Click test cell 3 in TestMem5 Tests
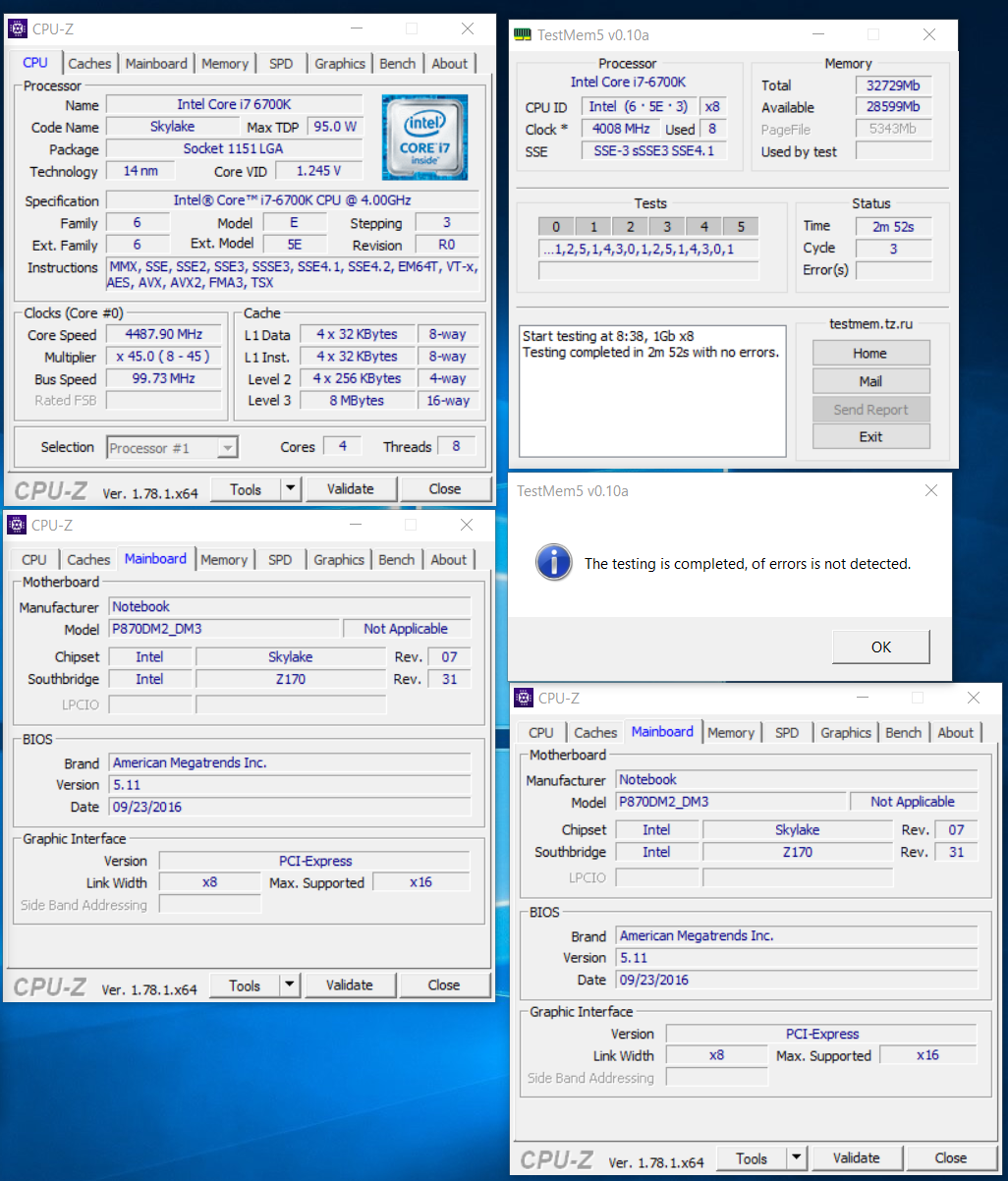Screen dimensions: 1008x1181 [x=667, y=226]
